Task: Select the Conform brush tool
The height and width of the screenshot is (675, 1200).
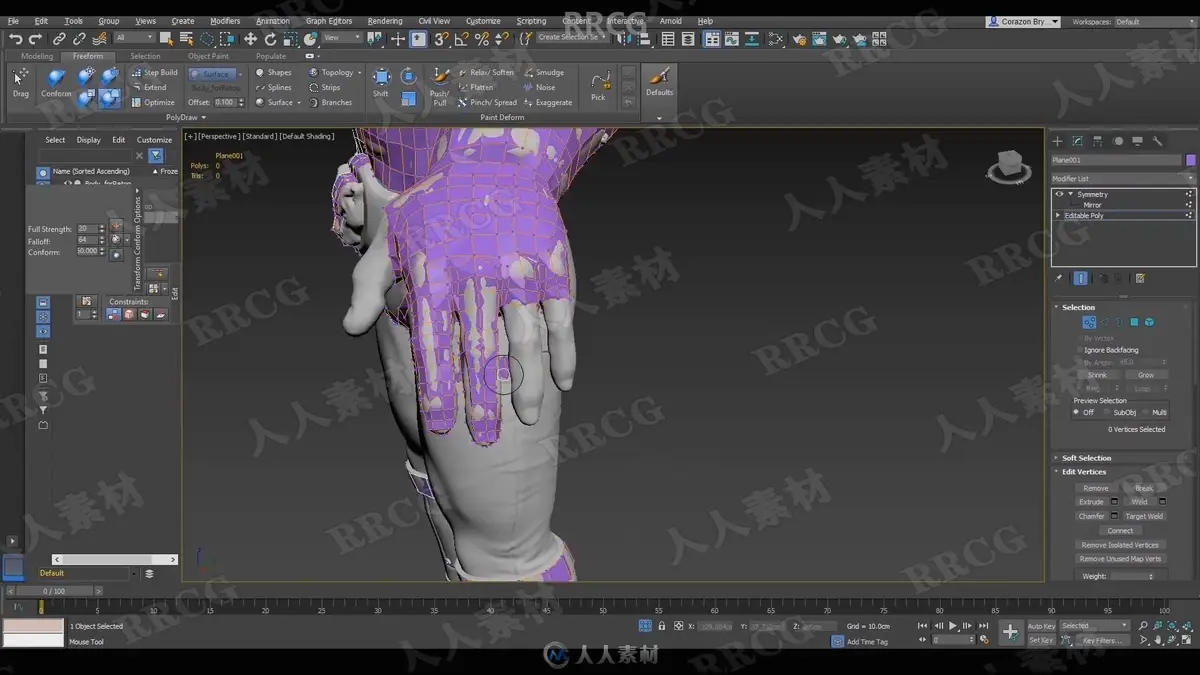Action: click(x=56, y=82)
